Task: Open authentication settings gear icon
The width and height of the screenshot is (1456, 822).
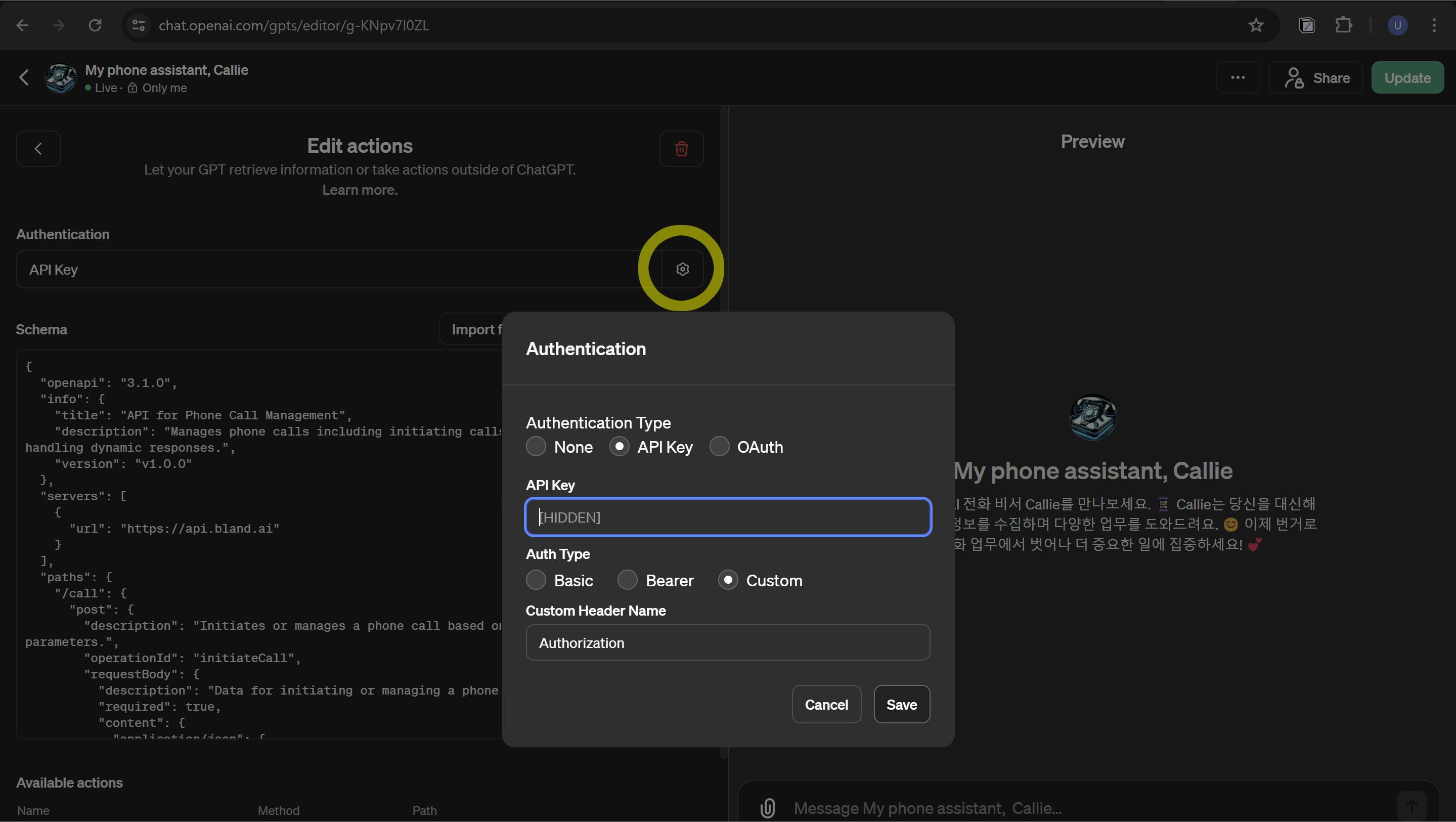Action: coord(682,269)
